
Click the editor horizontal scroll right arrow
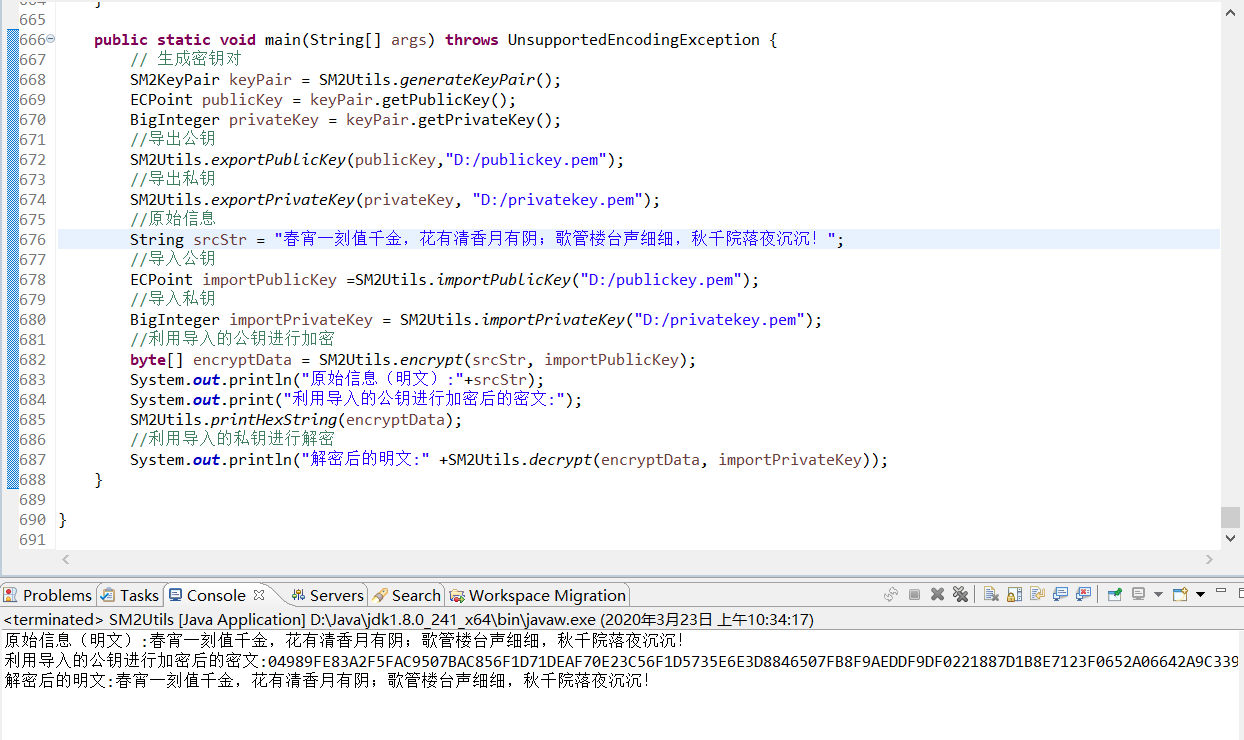(x=1209, y=561)
